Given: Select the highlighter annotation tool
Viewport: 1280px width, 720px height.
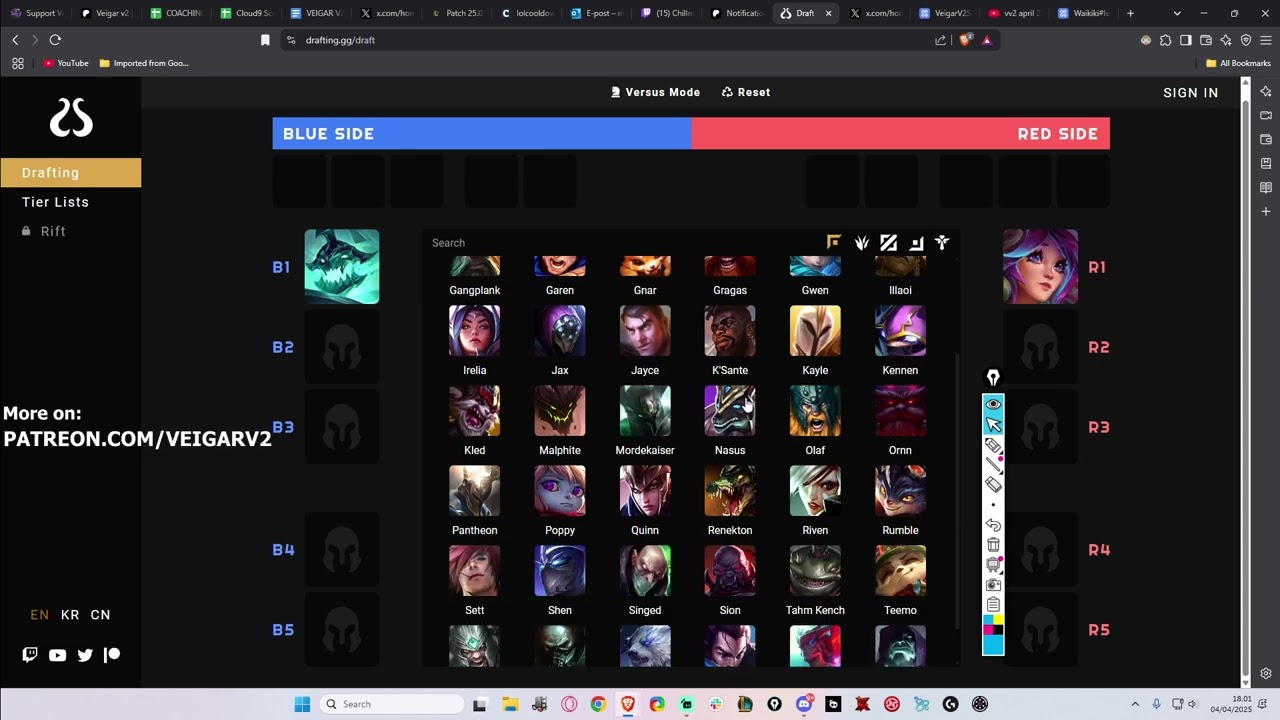Looking at the screenshot, I should tap(993, 445).
